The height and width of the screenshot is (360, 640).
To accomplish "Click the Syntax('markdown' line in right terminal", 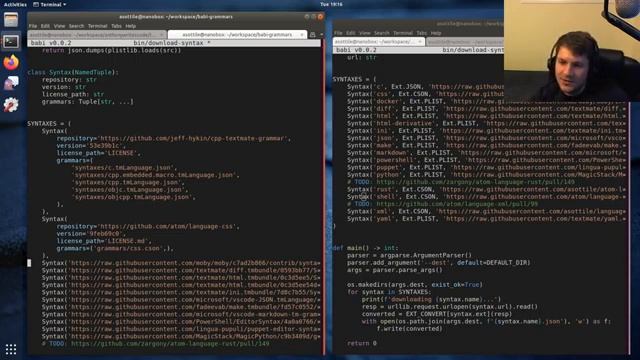I will tap(486, 153).
